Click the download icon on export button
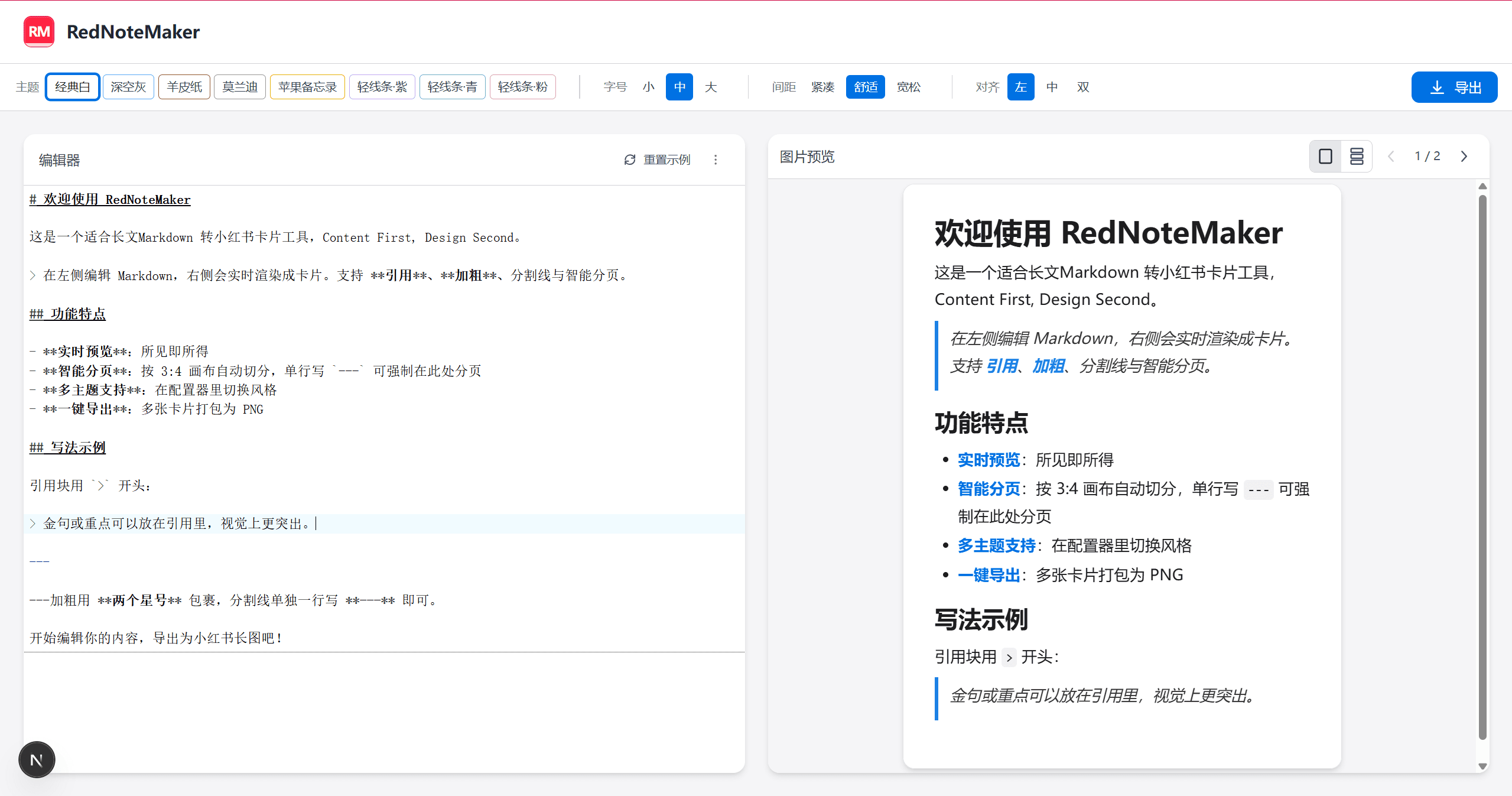 (x=1437, y=87)
